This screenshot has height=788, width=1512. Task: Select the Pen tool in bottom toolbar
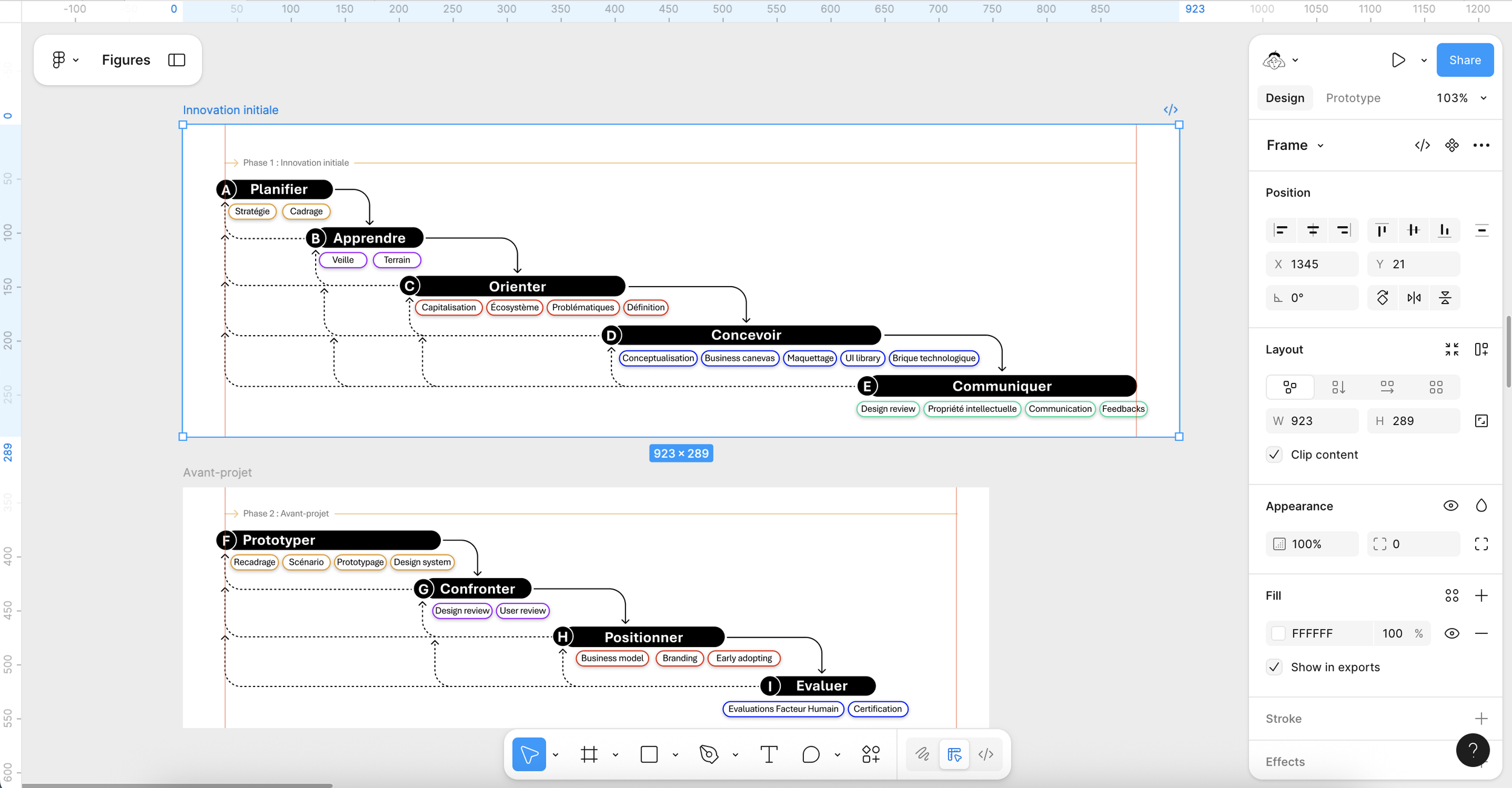(709, 754)
